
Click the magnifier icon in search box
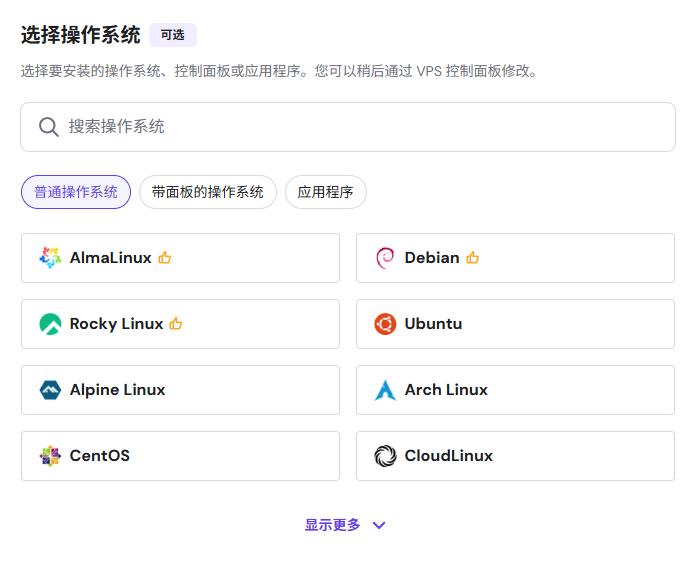(49, 127)
